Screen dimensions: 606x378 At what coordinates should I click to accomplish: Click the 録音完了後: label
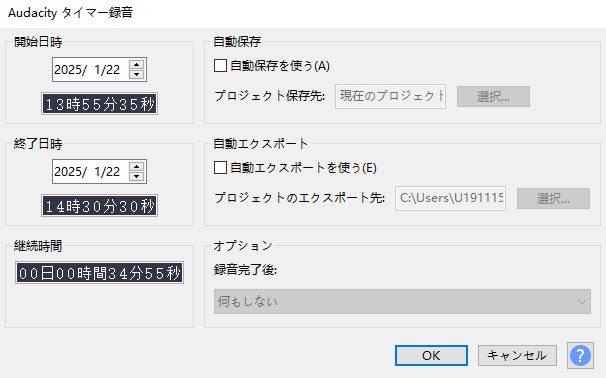pyautogui.click(x=245, y=270)
